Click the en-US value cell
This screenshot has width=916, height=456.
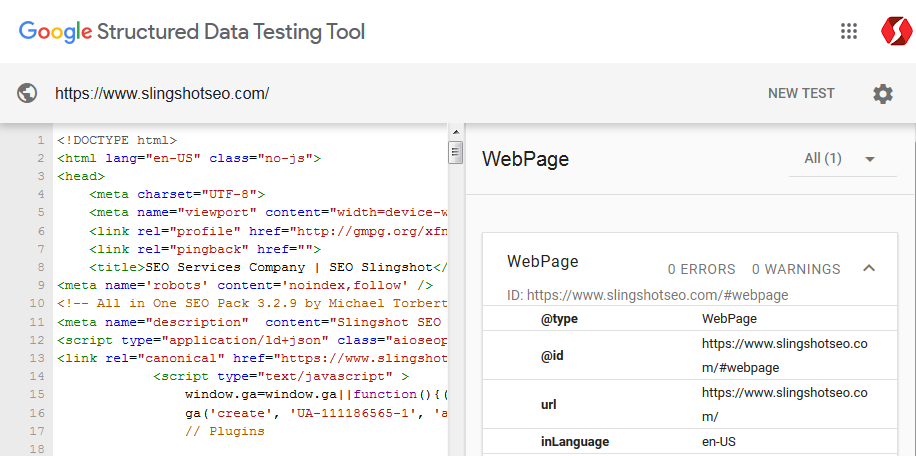(719, 441)
